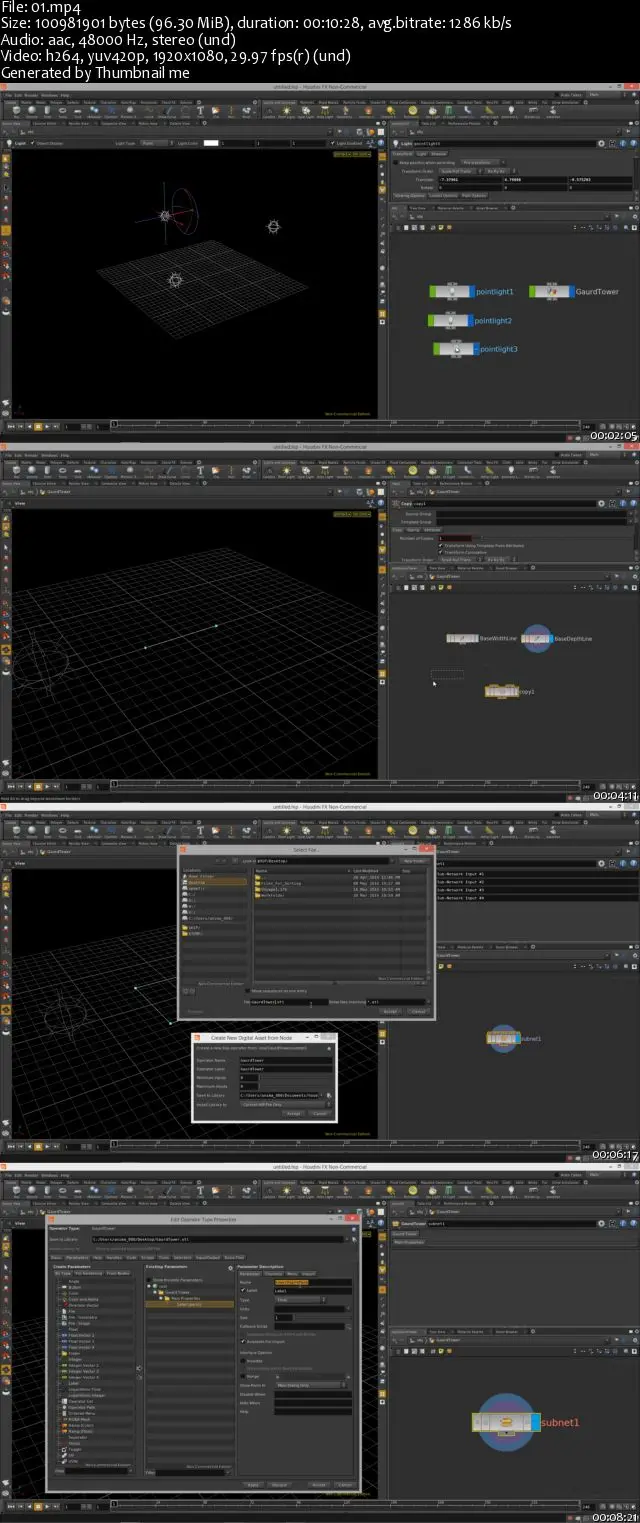Toggle Range checkbox in Parameter Description

pyautogui.click(x=243, y=1376)
